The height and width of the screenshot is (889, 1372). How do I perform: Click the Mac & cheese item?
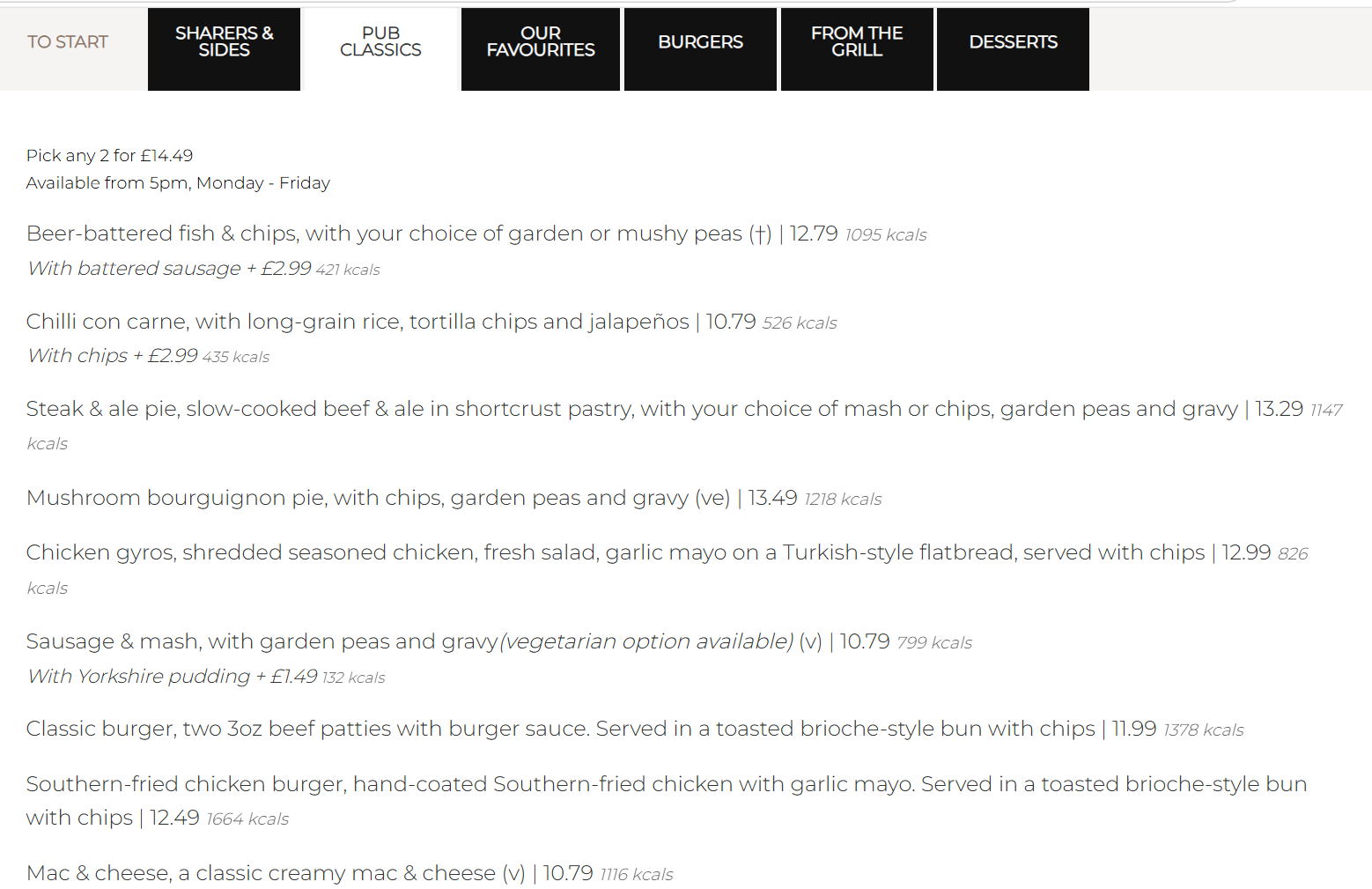pyautogui.click(x=276, y=873)
